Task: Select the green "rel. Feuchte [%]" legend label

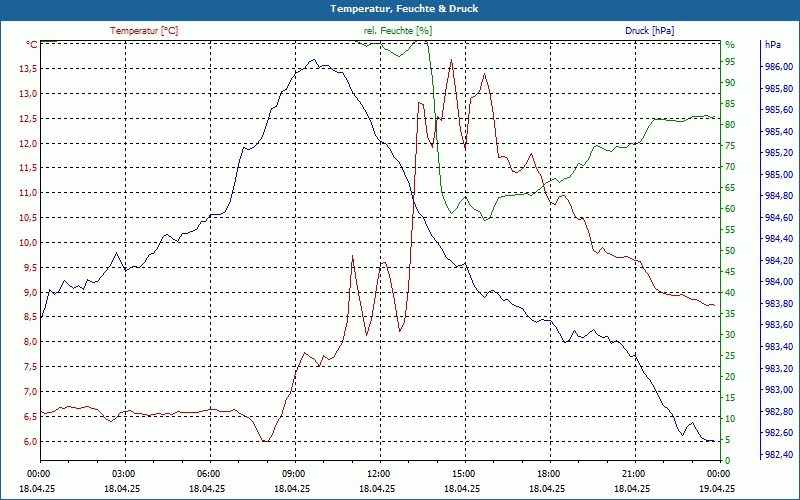Action: click(398, 31)
